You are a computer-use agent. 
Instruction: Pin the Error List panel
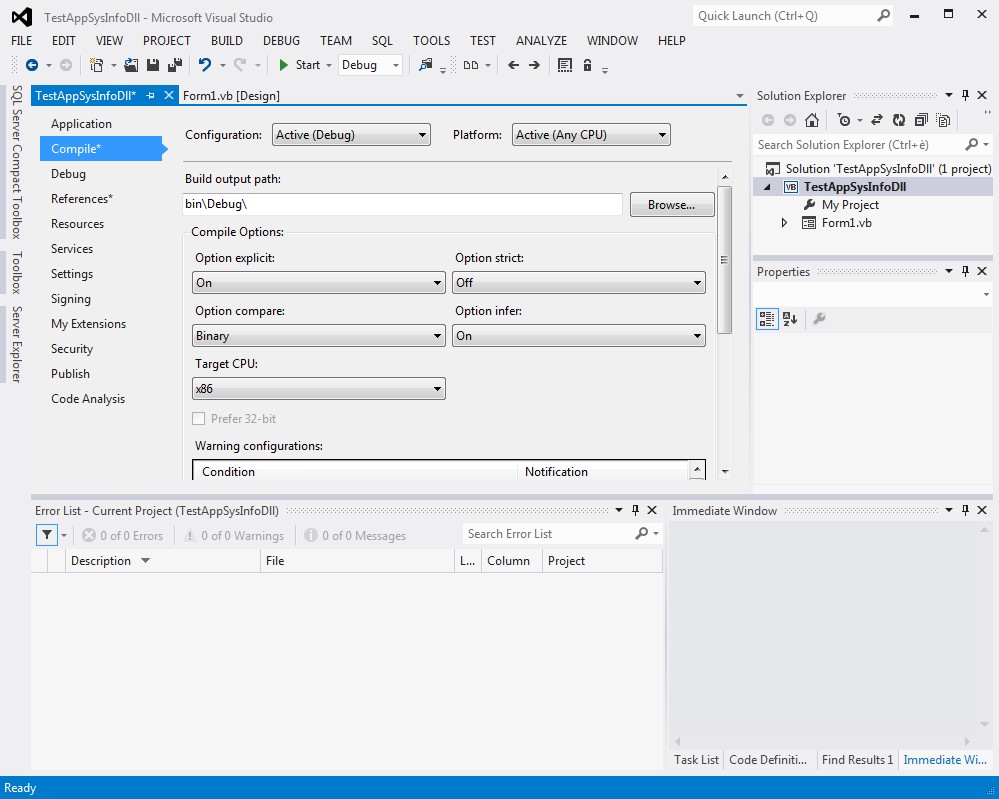pyautogui.click(x=635, y=510)
